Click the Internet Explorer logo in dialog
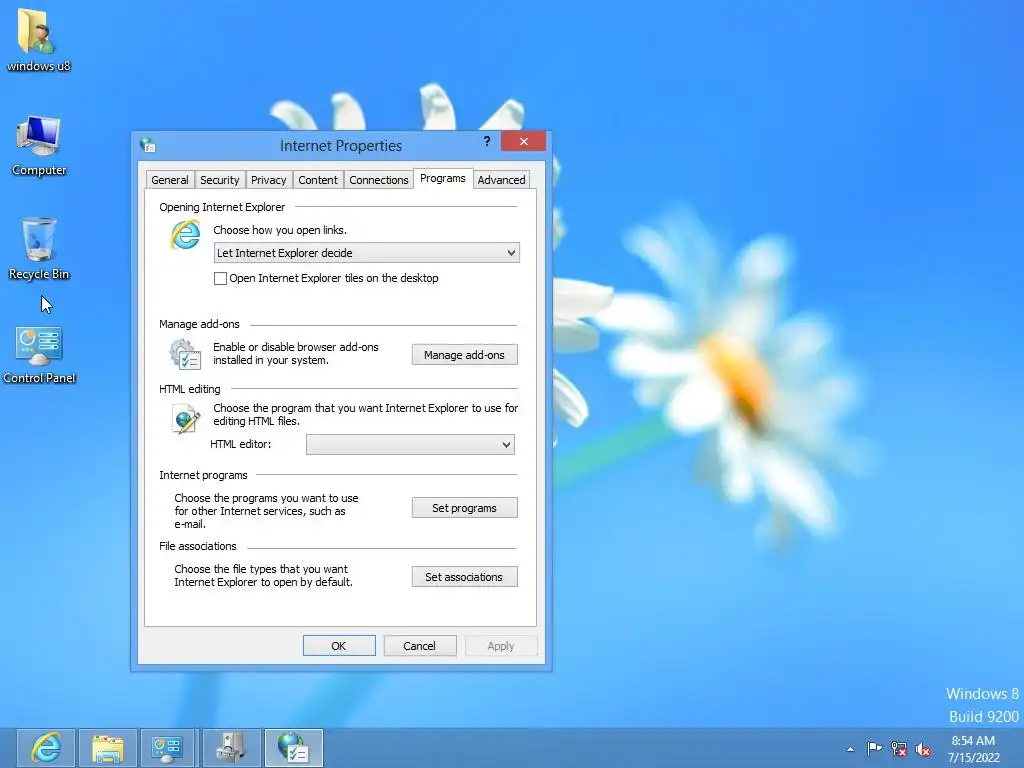This screenshot has width=1024, height=768. (185, 235)
